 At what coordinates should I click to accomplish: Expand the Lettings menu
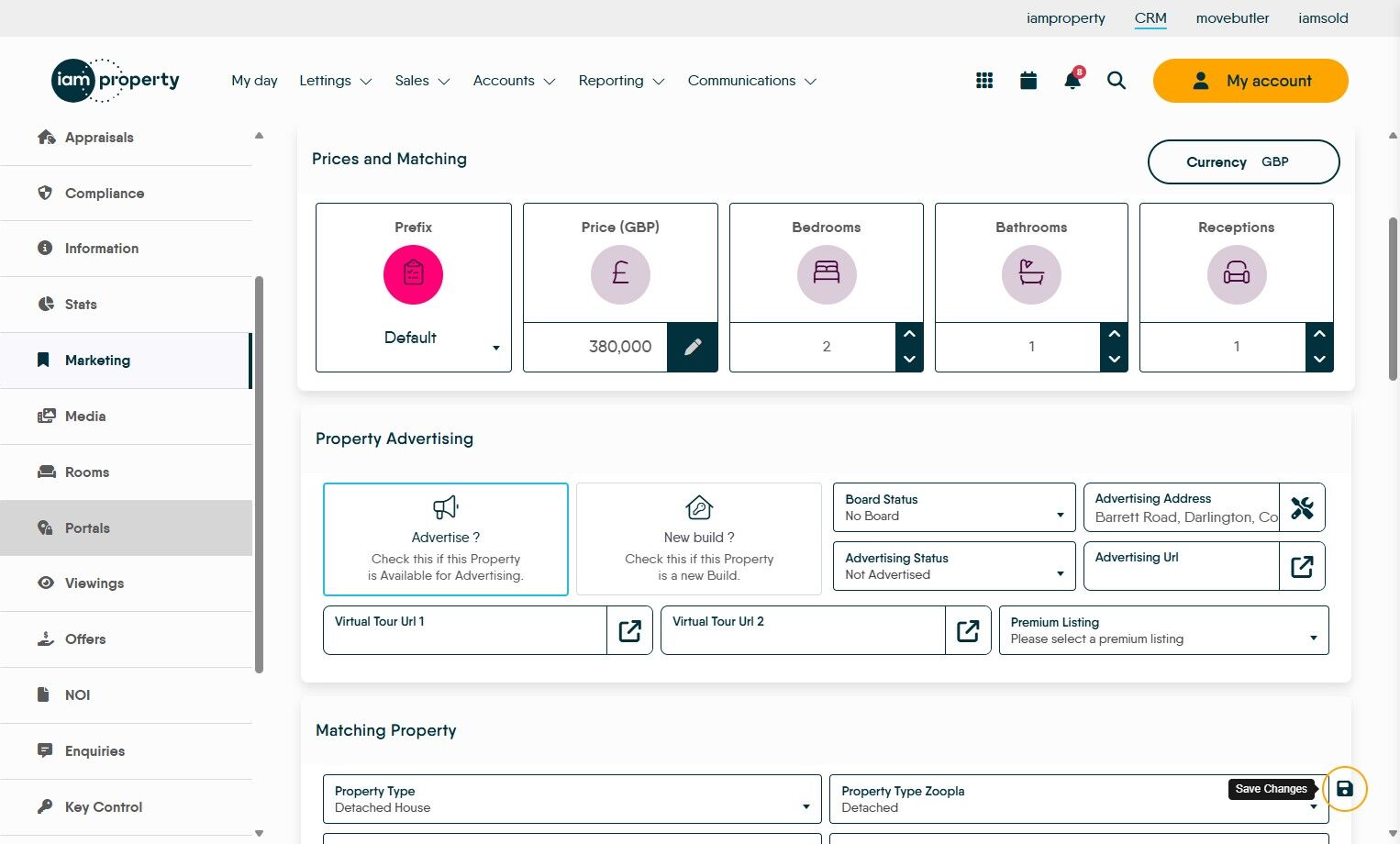click(336, 81)
